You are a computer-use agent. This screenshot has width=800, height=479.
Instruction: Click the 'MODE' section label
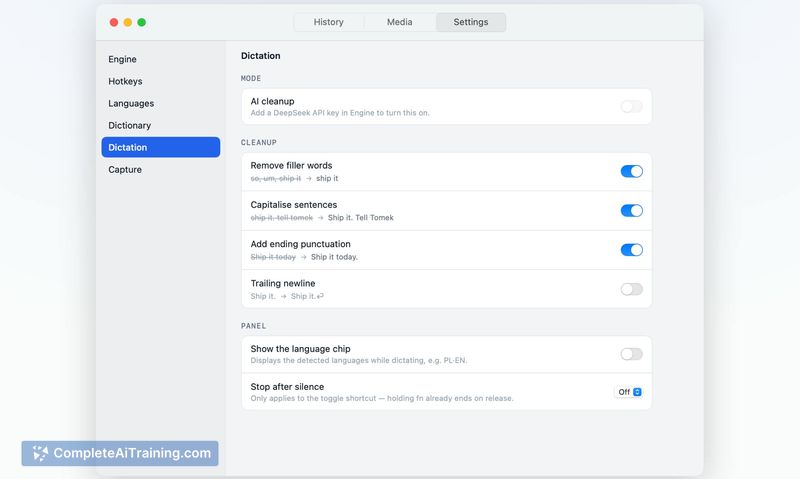251,79
